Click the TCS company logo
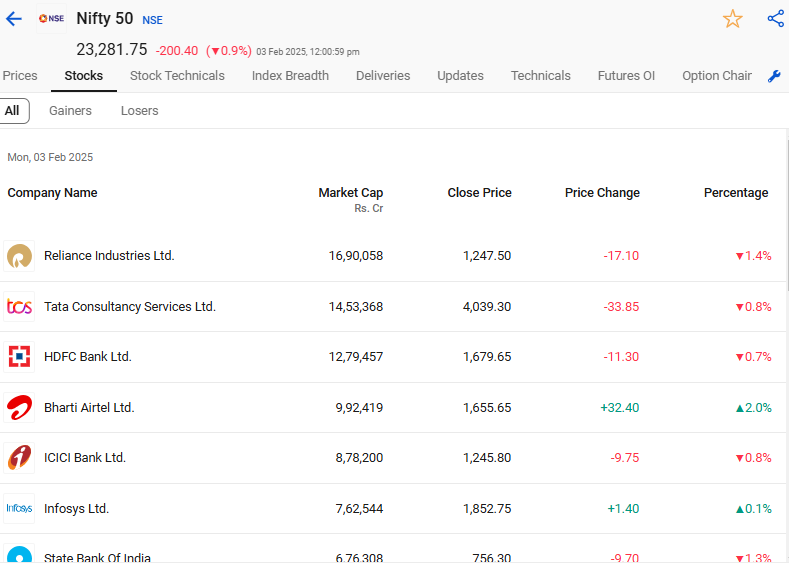Viewport: 789px width, 563px height. pos(19,306)
